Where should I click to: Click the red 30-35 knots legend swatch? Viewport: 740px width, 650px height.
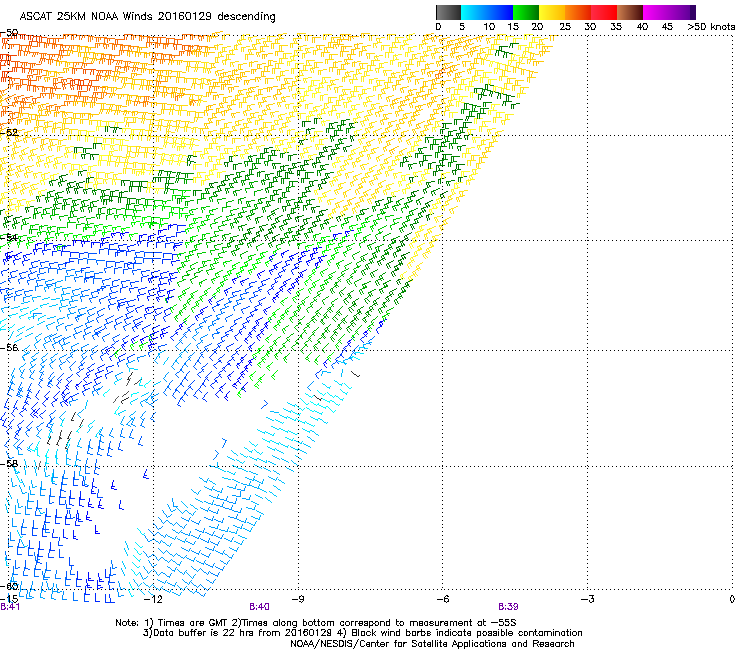(604, 12)
